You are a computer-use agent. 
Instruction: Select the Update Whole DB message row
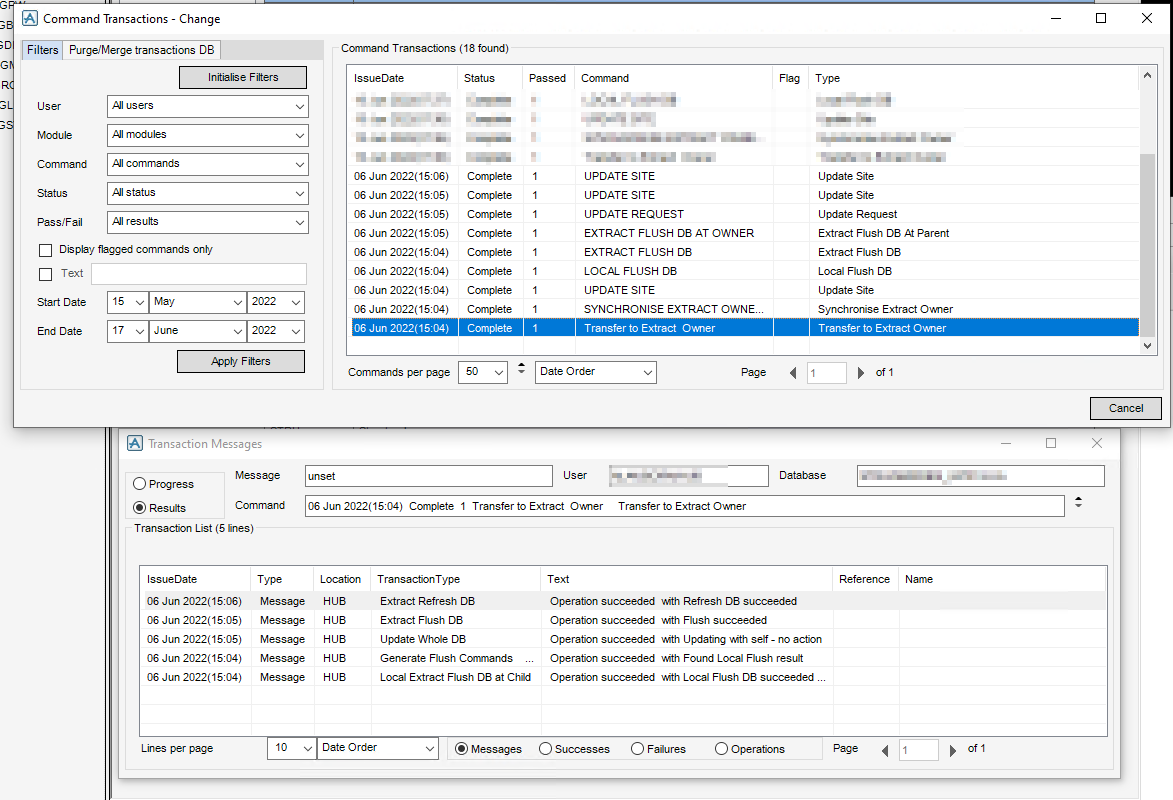coord(623,639)
